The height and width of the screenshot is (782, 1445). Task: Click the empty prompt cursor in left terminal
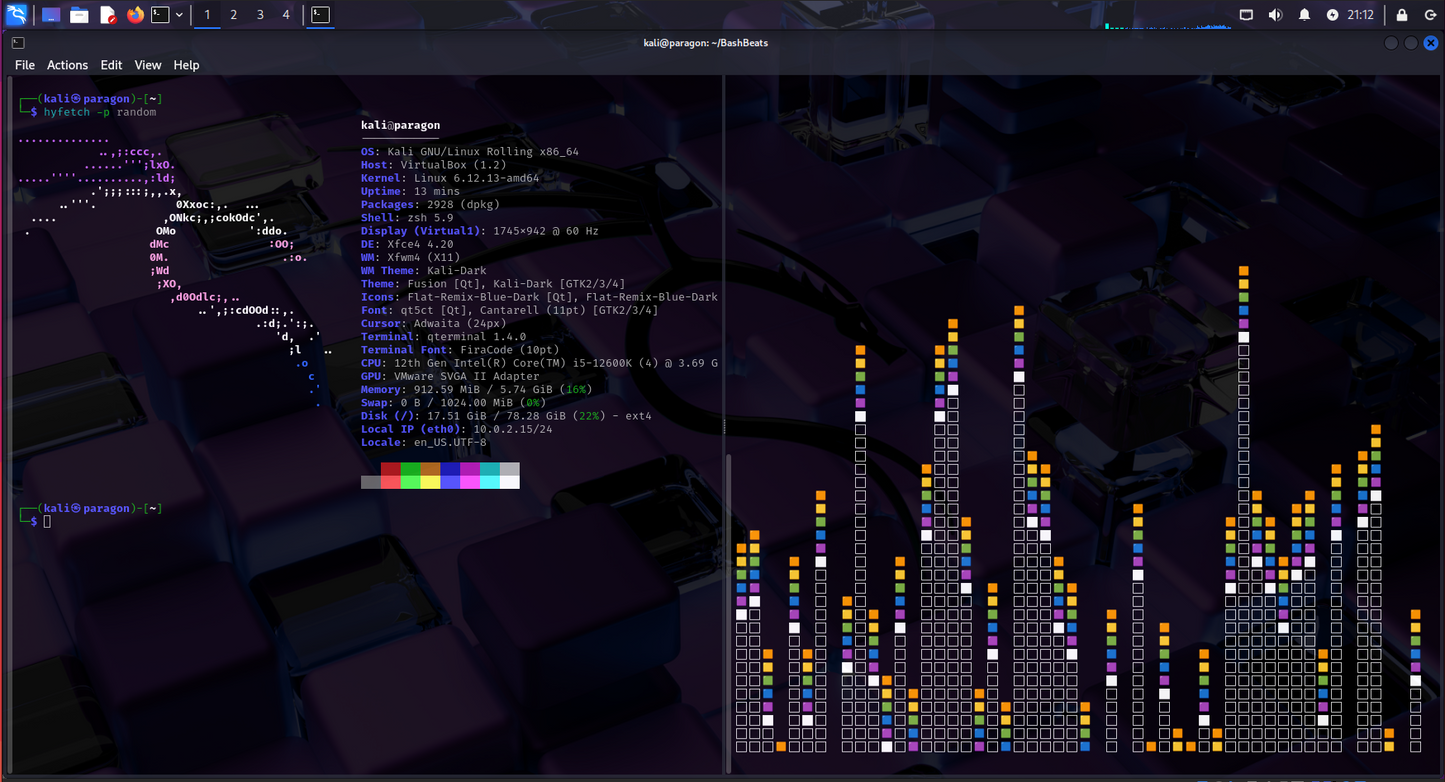pyautogui.click(x=47, y=522)
